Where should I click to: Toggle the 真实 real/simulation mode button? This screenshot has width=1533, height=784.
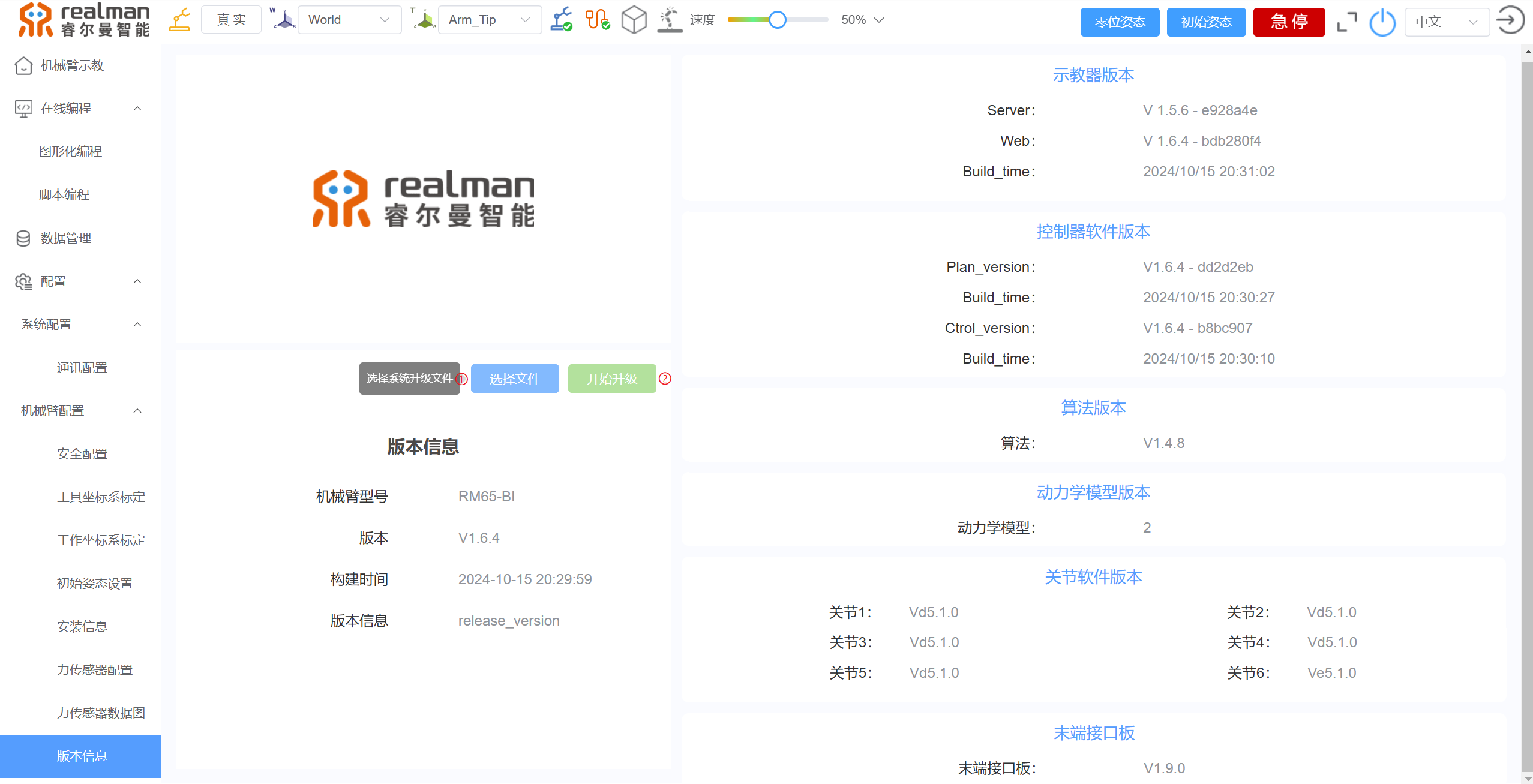click(231, 20)
